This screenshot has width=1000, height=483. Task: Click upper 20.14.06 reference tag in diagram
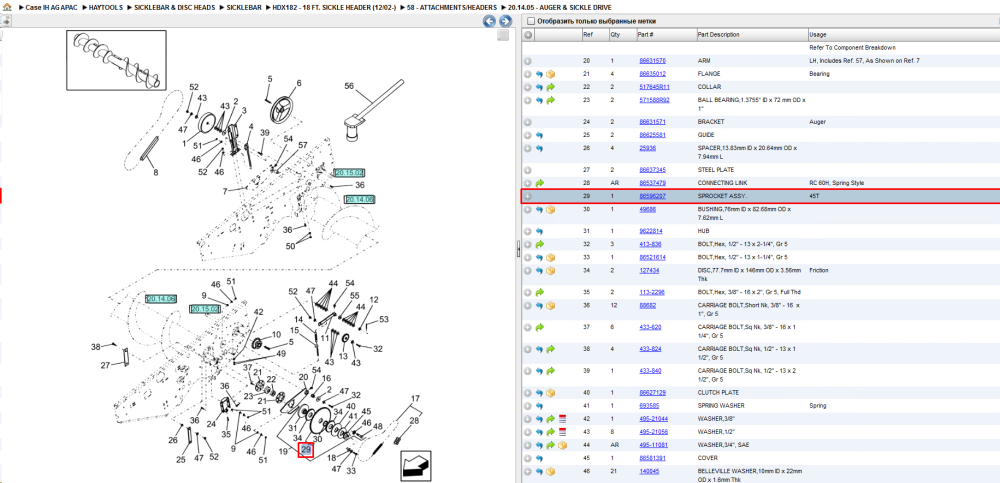click(360, 200)
